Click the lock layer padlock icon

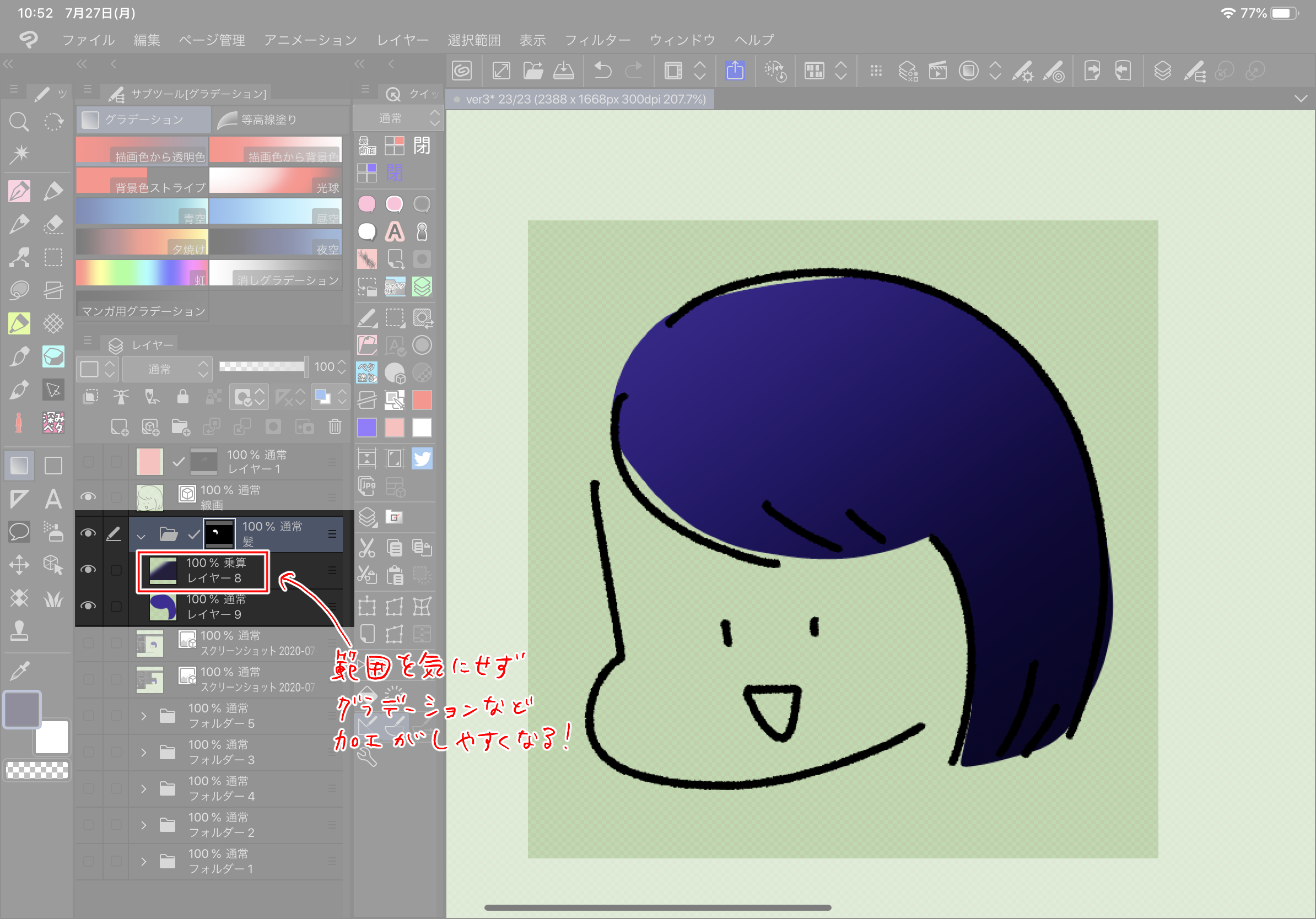(183, 397)
